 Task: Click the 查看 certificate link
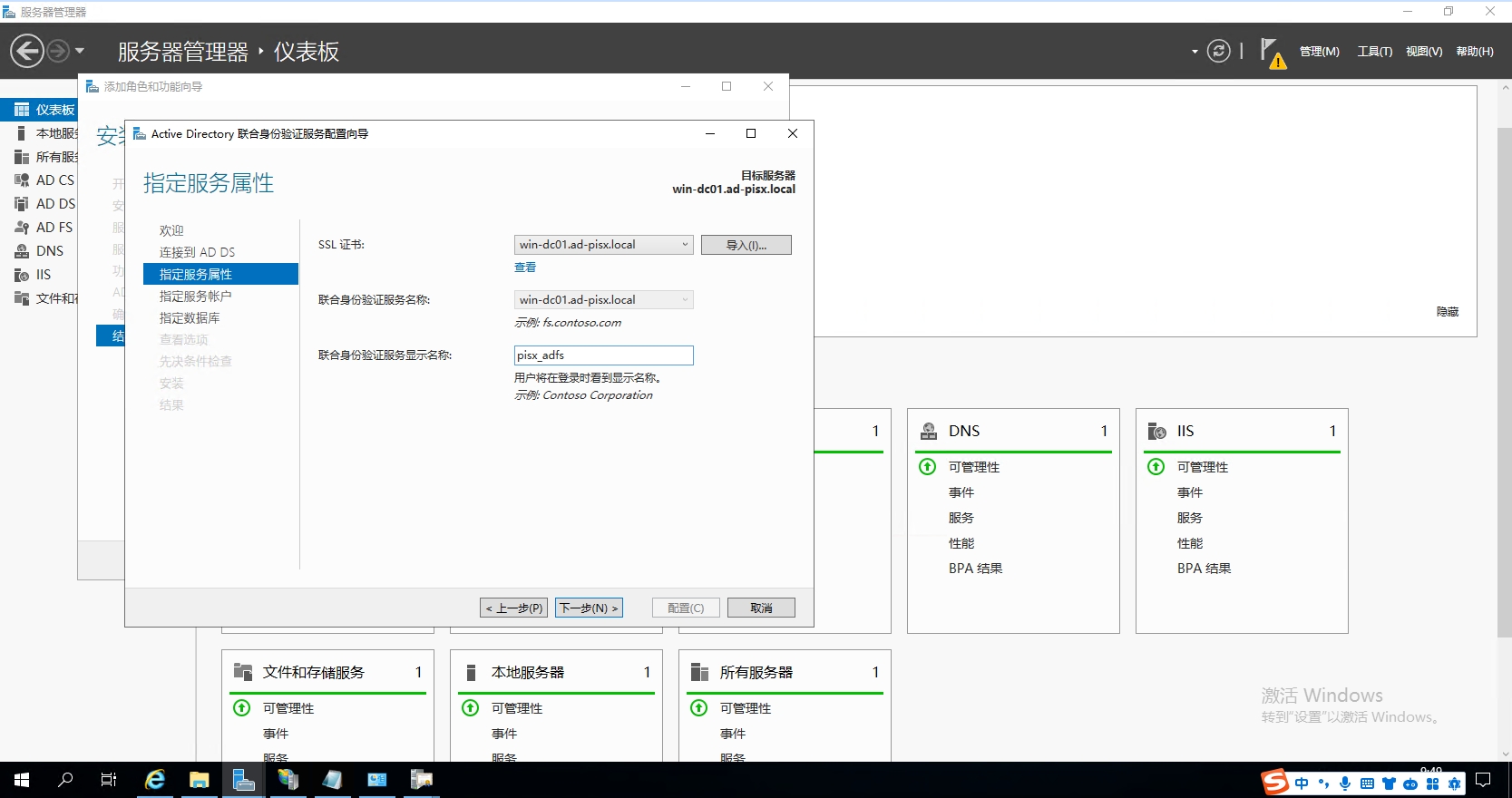[x=525, y=268]
